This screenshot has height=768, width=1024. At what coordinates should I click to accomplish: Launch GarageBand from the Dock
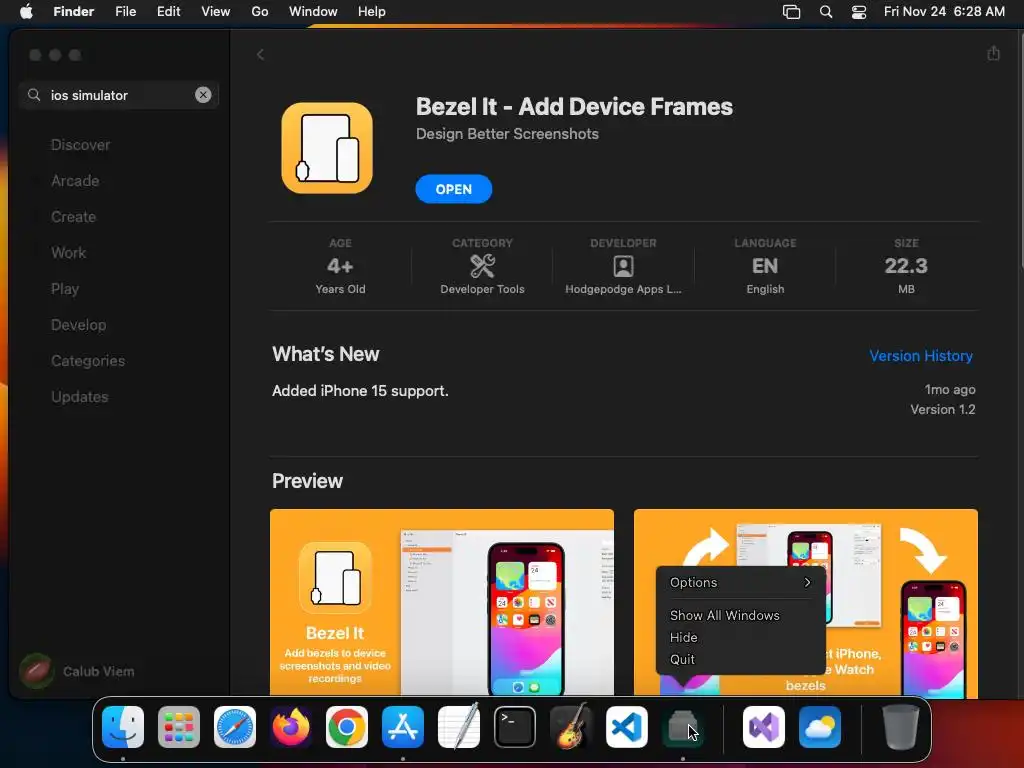pos(571,727)
